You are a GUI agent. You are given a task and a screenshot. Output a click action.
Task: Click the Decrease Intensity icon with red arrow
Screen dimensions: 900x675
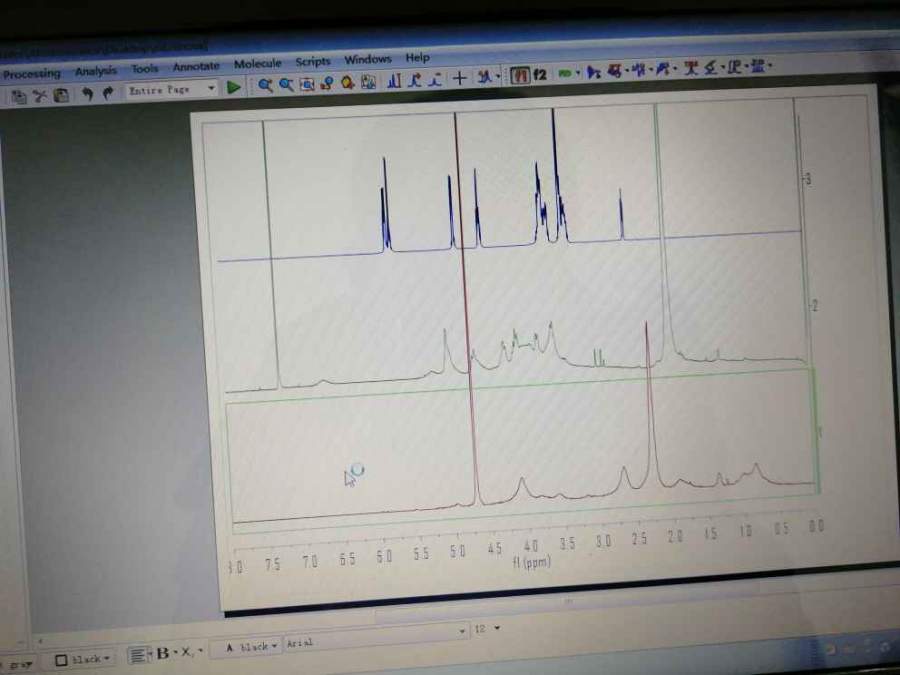pyautogui.click(x=415, y=80)
